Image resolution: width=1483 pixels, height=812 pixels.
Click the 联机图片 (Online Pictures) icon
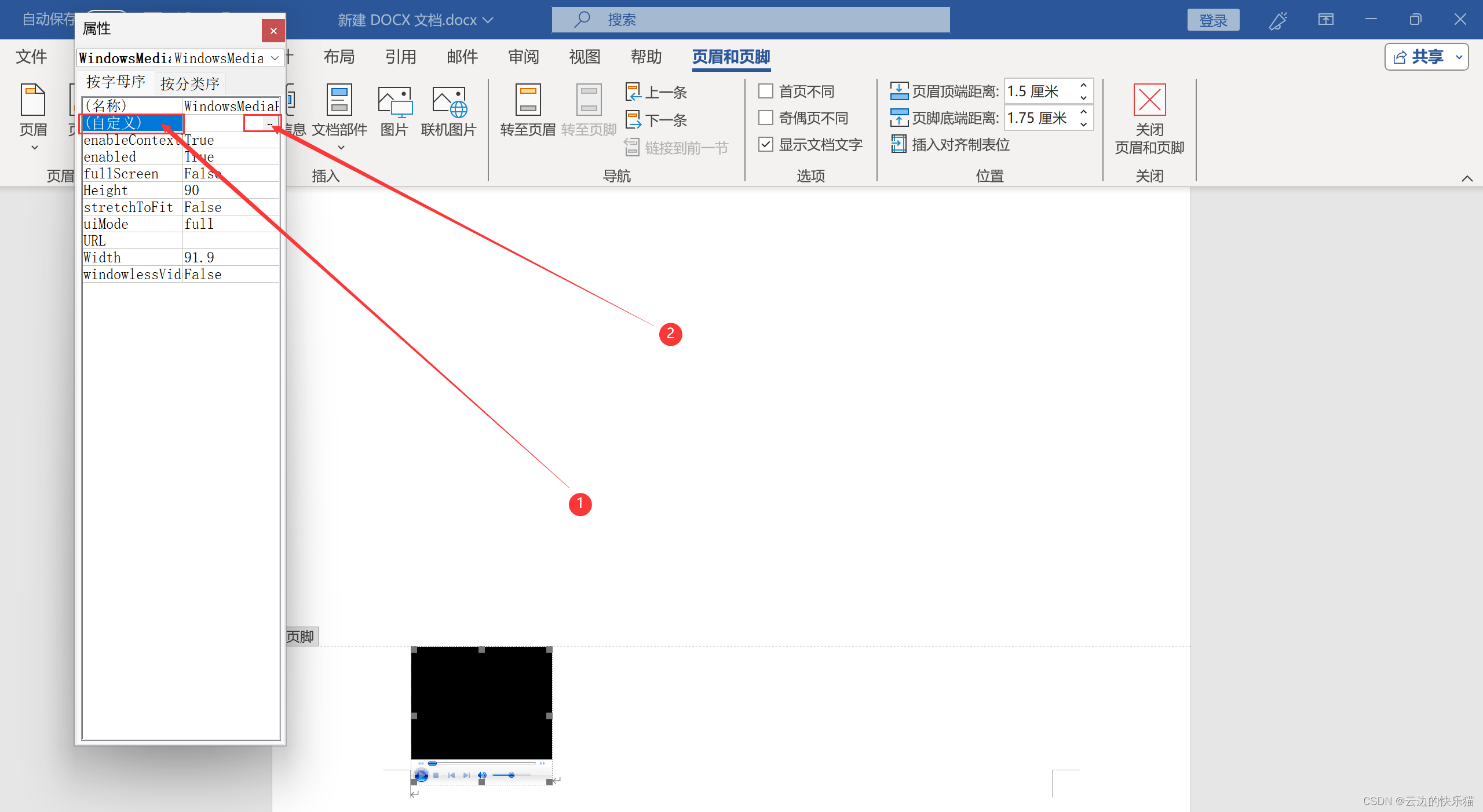coord(449,102)
